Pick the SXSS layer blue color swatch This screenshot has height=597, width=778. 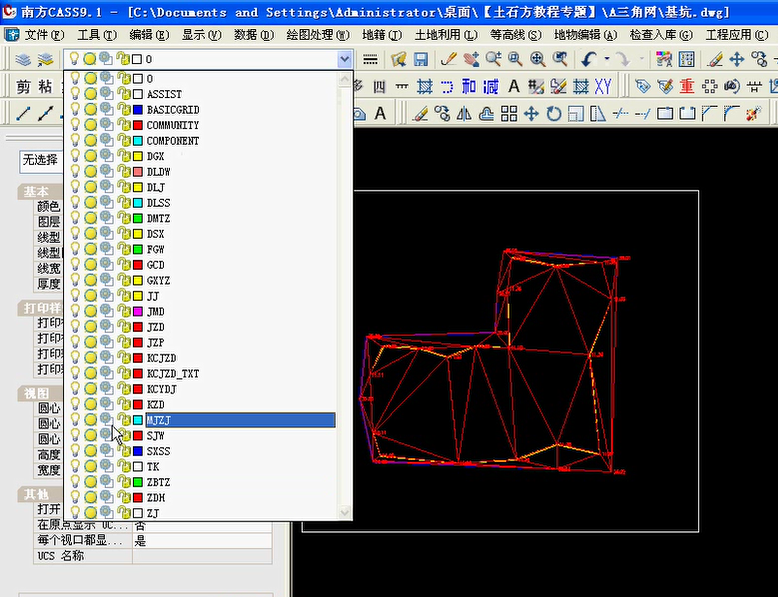[x=138, y=451]
